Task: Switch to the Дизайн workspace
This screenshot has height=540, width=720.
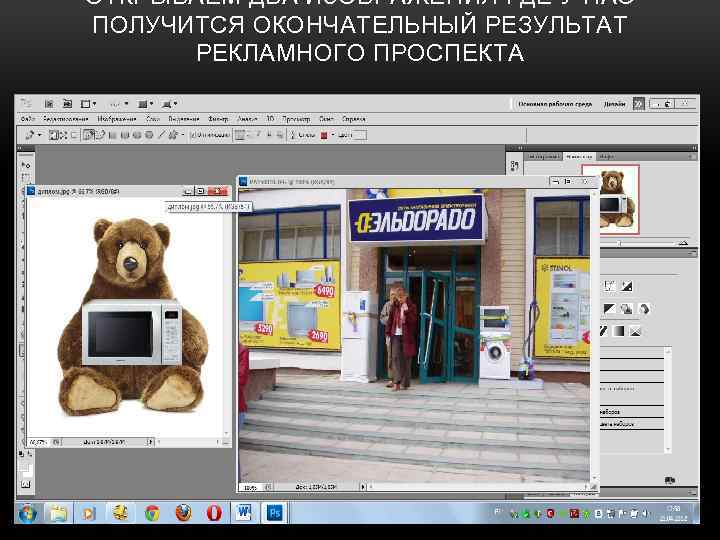Action: click(614, 104)
